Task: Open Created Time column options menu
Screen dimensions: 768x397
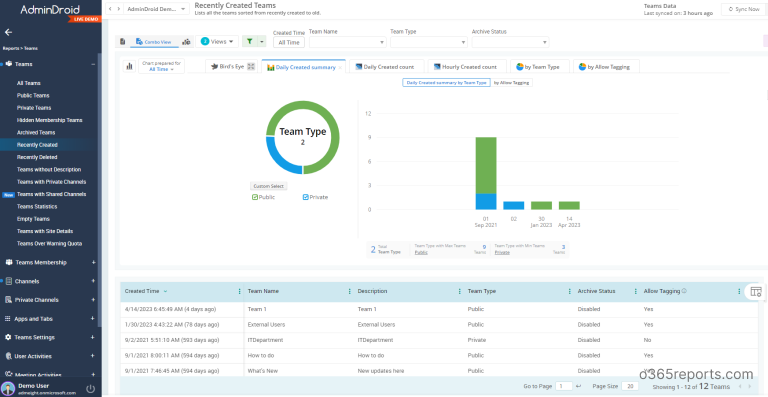Action: pos(240,291)
